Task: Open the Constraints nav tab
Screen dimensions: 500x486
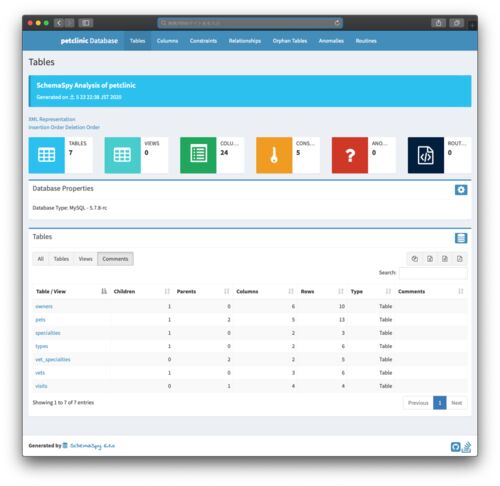Action: tap(203, 41)
